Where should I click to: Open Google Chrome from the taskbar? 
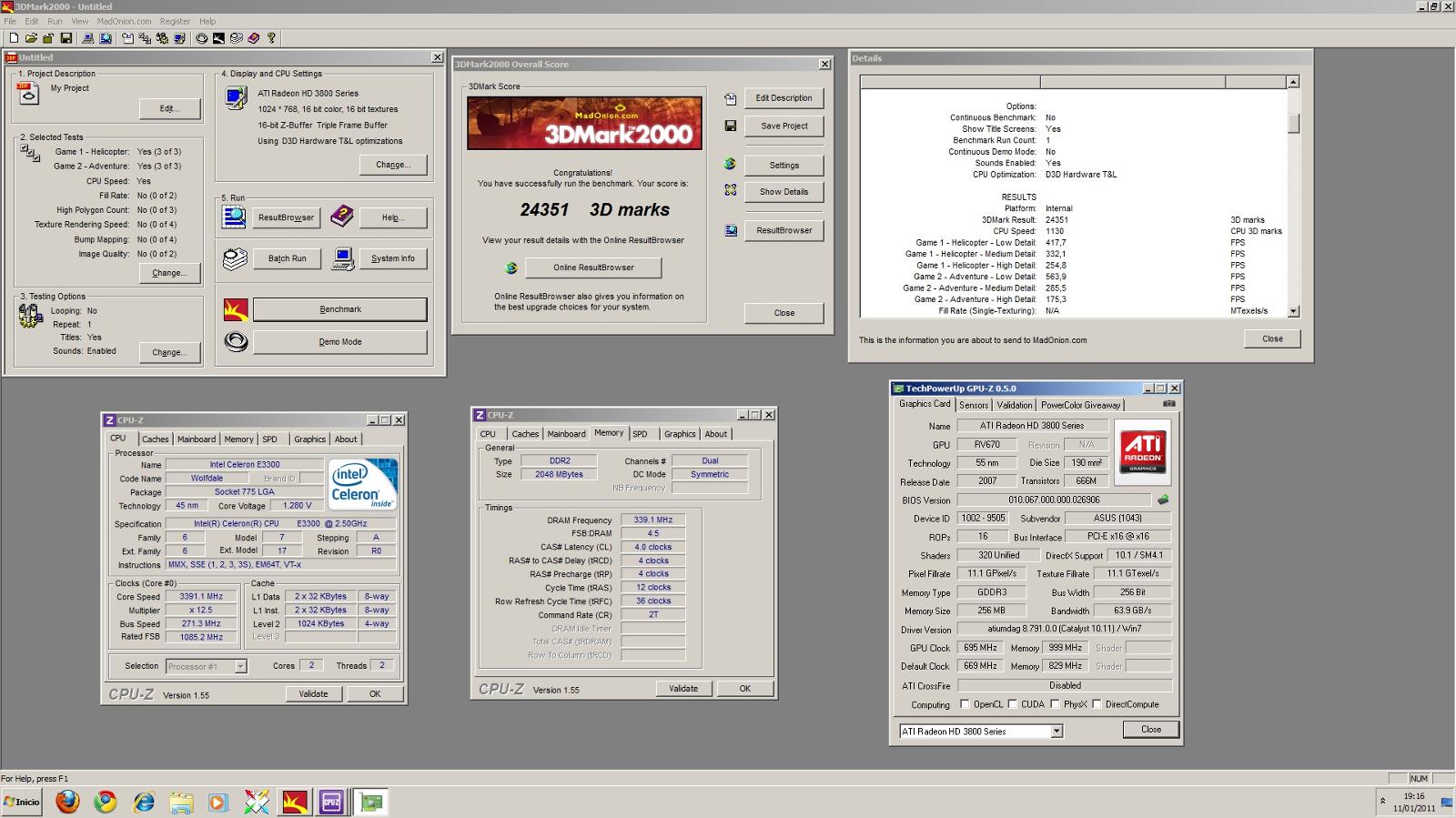[x=106, y=802]
